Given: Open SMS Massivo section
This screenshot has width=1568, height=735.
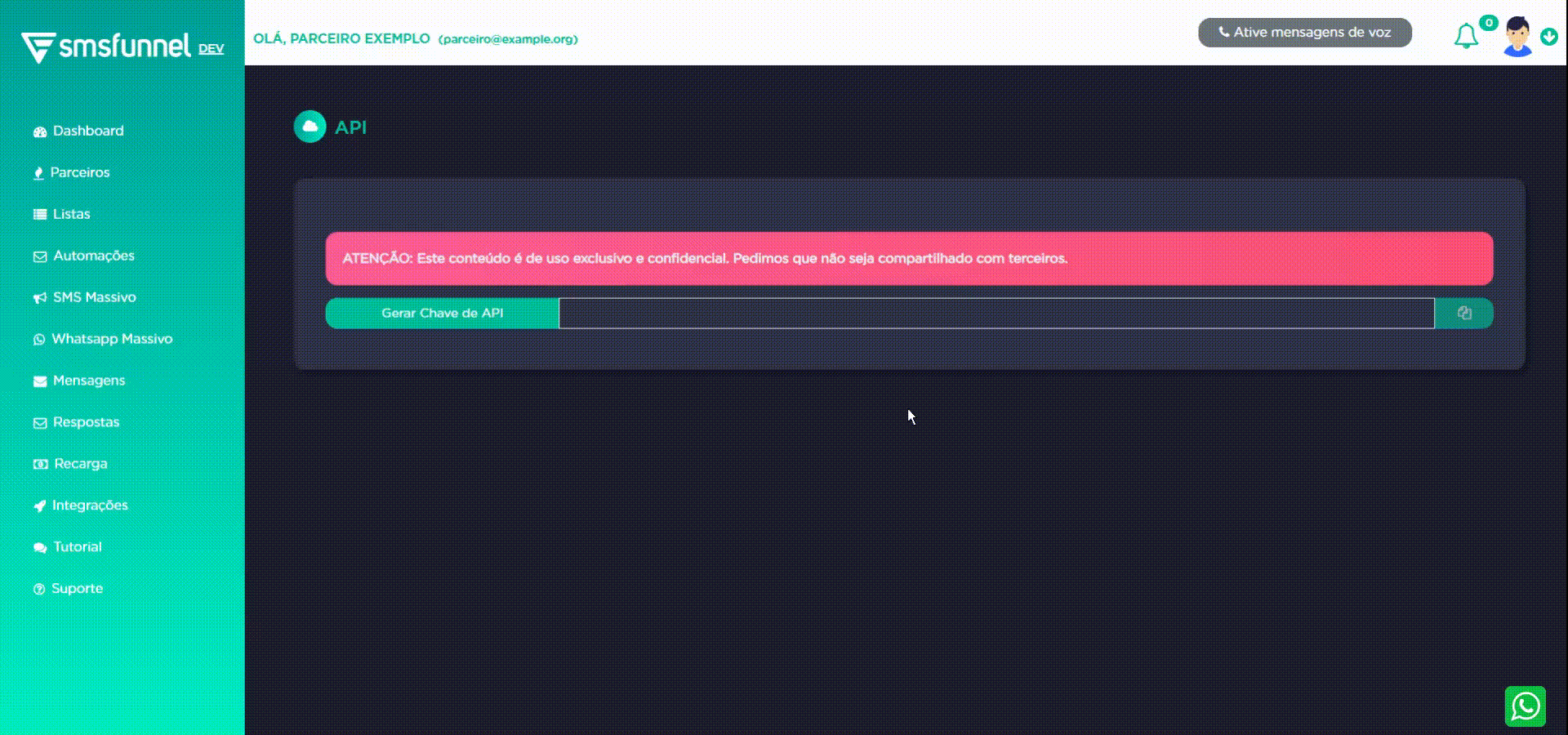Looking at the screenshot, I should pyautogui.click(x=95, y=297).
